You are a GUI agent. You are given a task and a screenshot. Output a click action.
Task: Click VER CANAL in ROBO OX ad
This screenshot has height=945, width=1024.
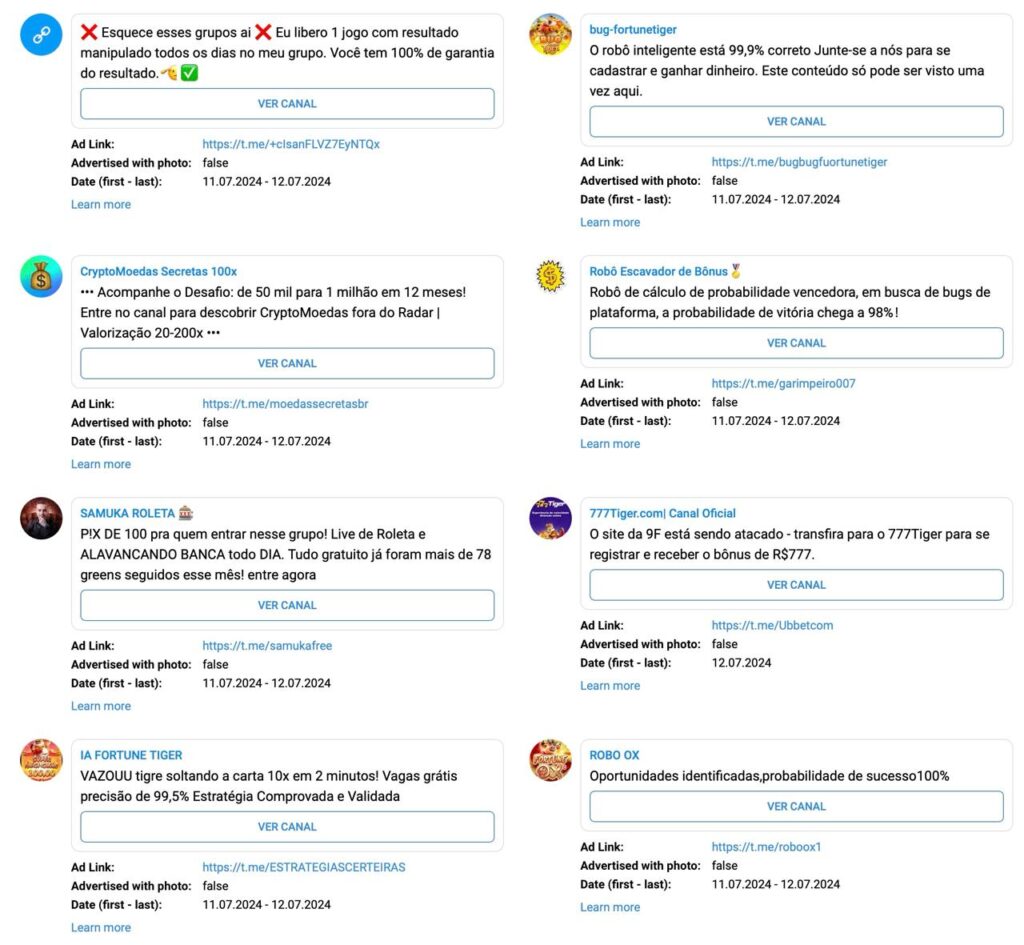pyautogui.click(x=797, y=807)
